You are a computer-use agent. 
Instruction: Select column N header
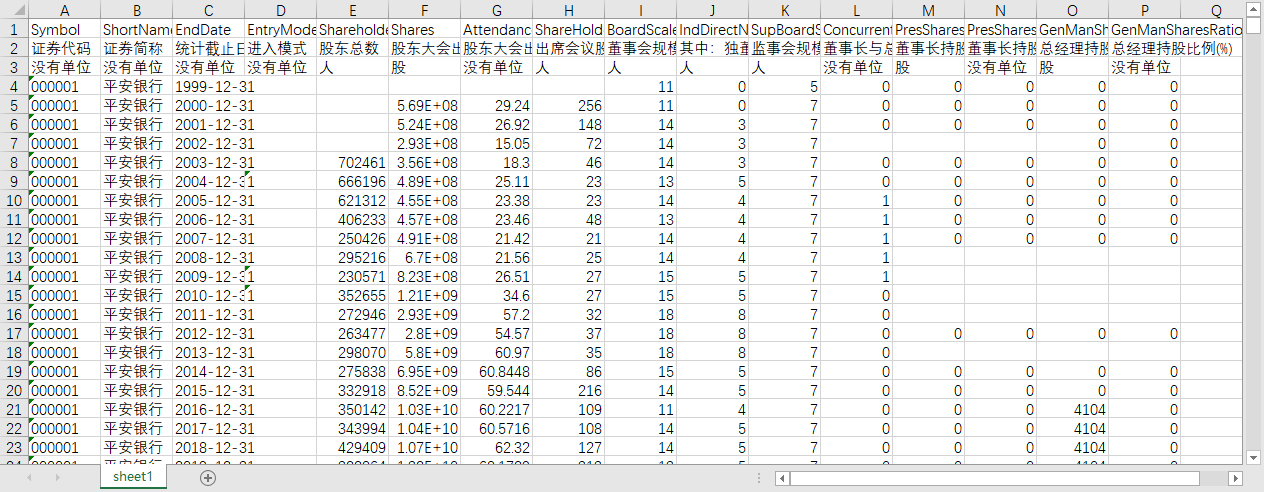click(x=1000, y=10)
